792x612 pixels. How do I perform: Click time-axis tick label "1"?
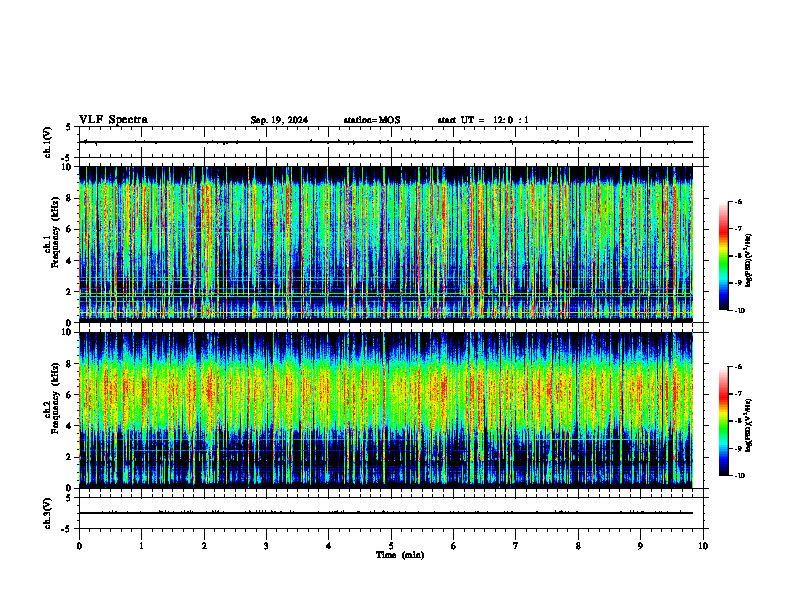click(x=142, y=546)
